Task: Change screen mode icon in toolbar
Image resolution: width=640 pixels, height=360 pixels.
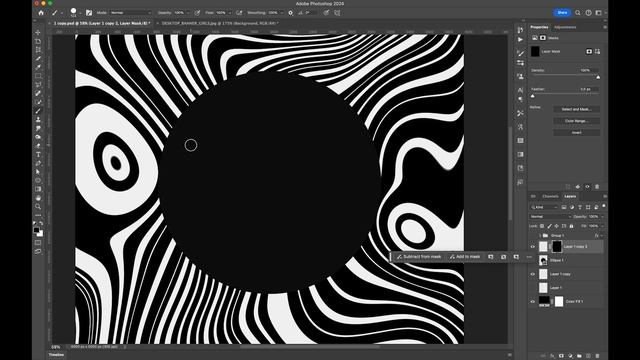Action: coord(38,251)
